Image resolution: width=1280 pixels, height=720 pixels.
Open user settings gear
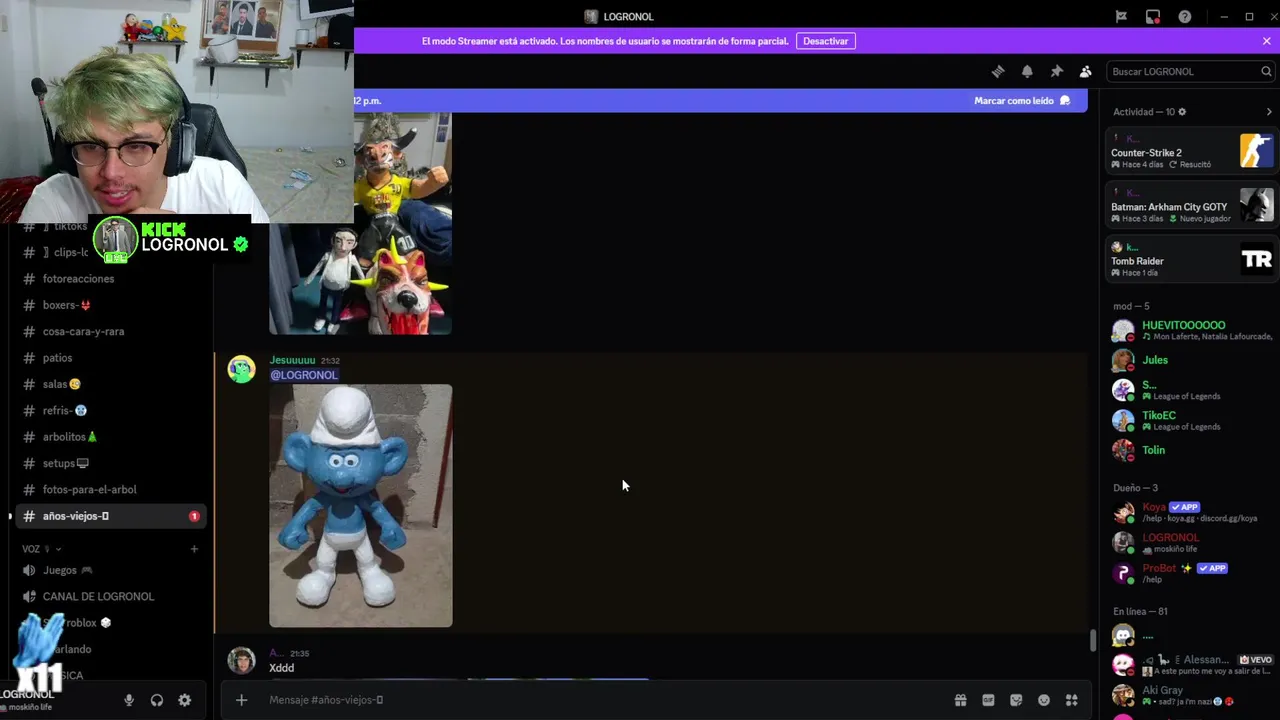point(185,700)
